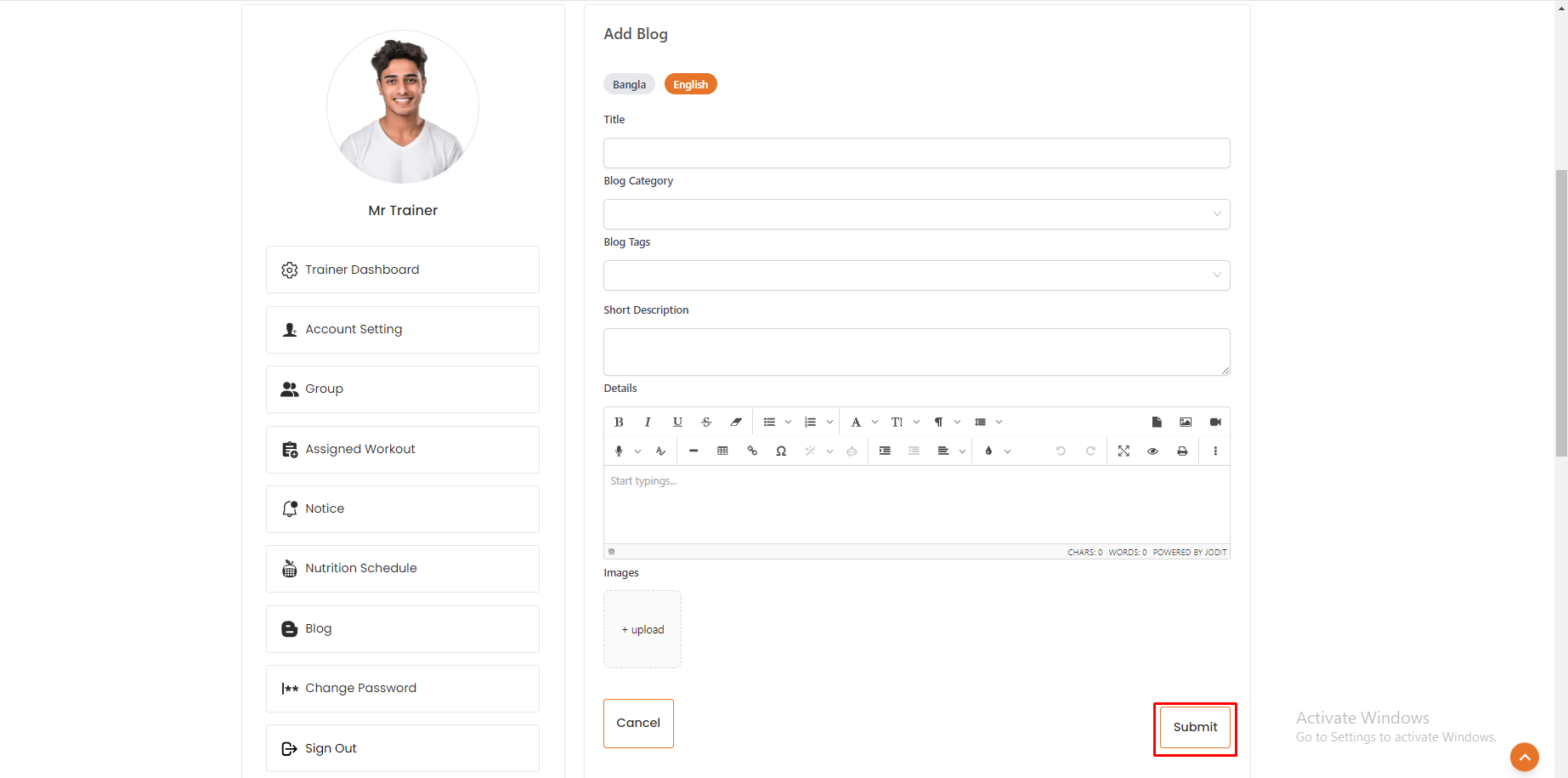Click the insert video camera icon
Image resolution: width=1568 pixels, height=778 pixels.
[x=1215, y=422]
